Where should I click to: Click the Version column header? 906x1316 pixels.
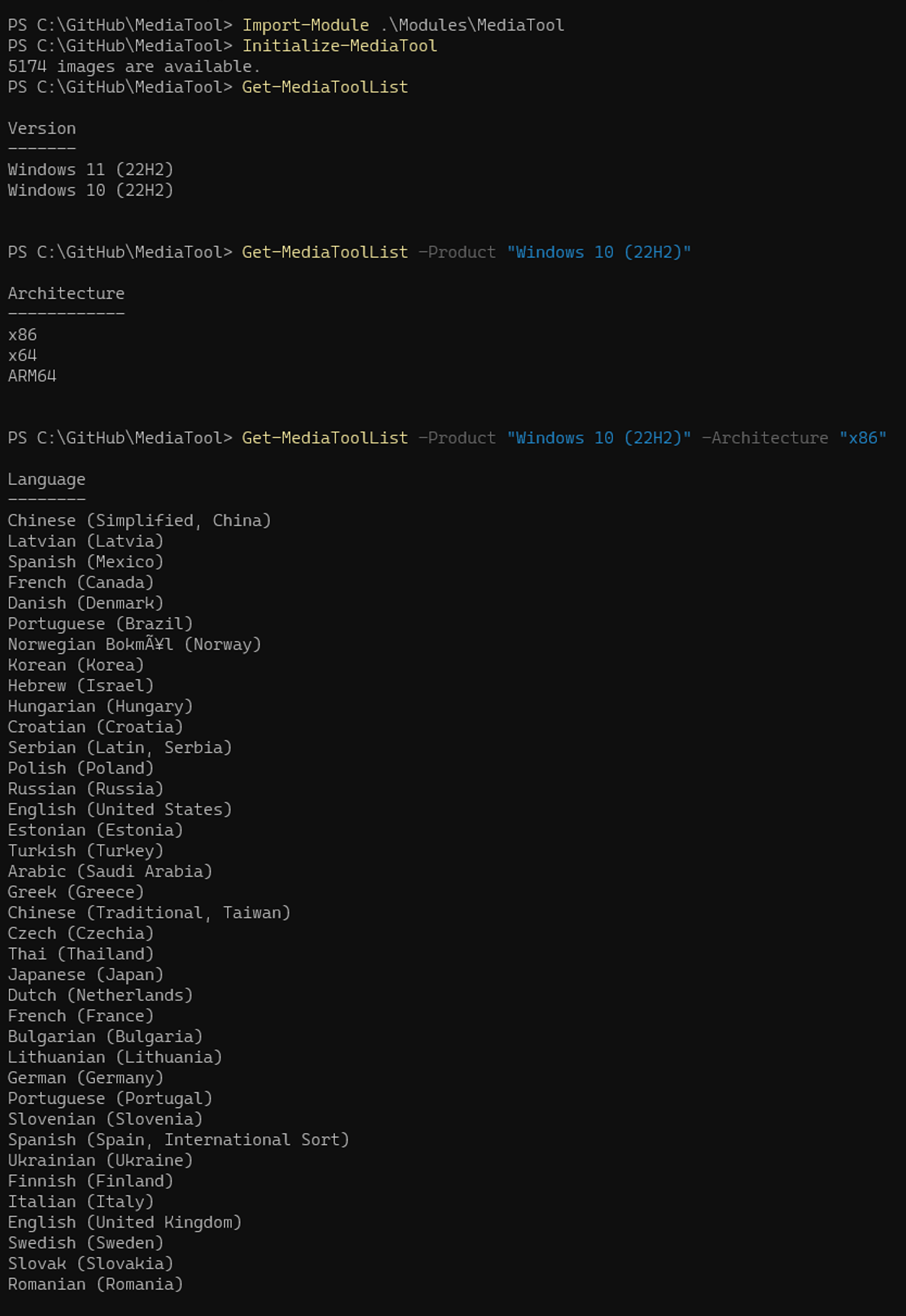[42, 129]
